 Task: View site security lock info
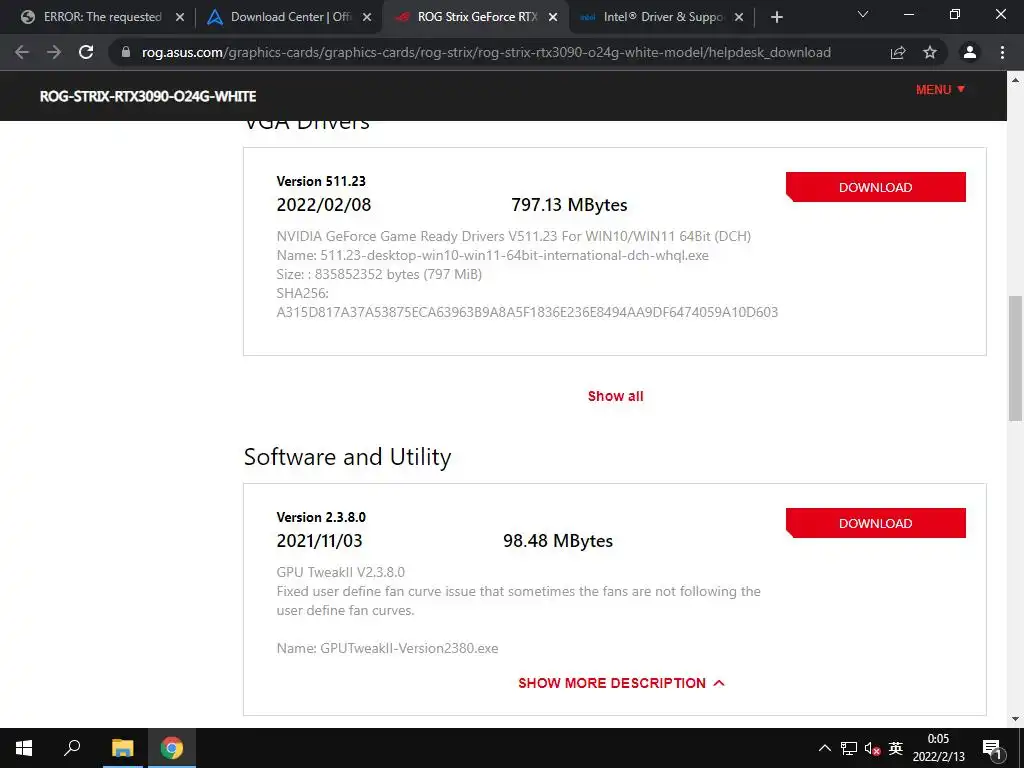126,52
